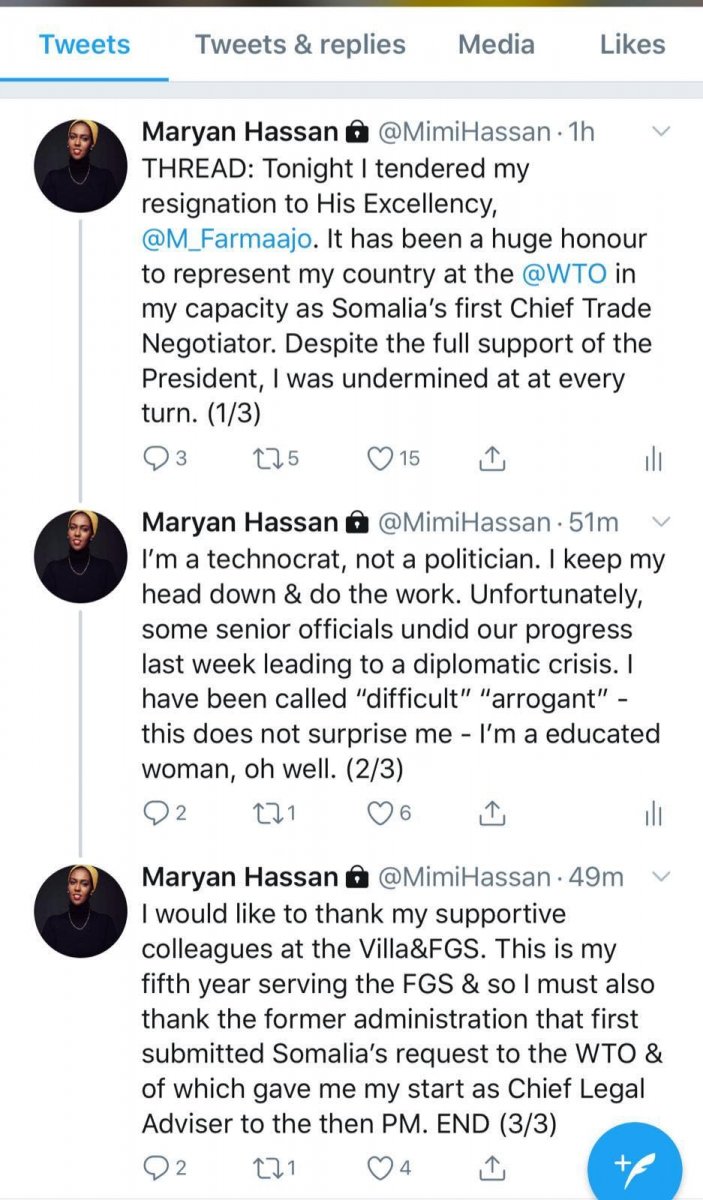This screenshot has width=703, height=1200.
Task: Go to the Likes tab
Action: click(632, 45)
